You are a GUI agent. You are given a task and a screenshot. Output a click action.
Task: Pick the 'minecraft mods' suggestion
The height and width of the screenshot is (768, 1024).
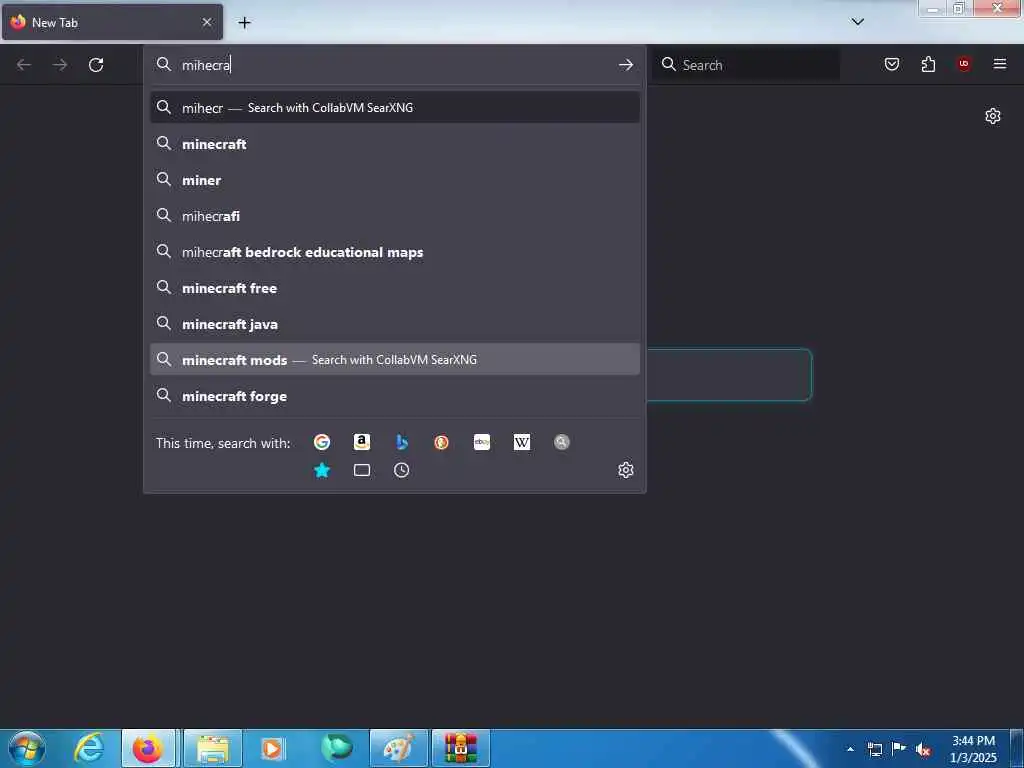394,359
